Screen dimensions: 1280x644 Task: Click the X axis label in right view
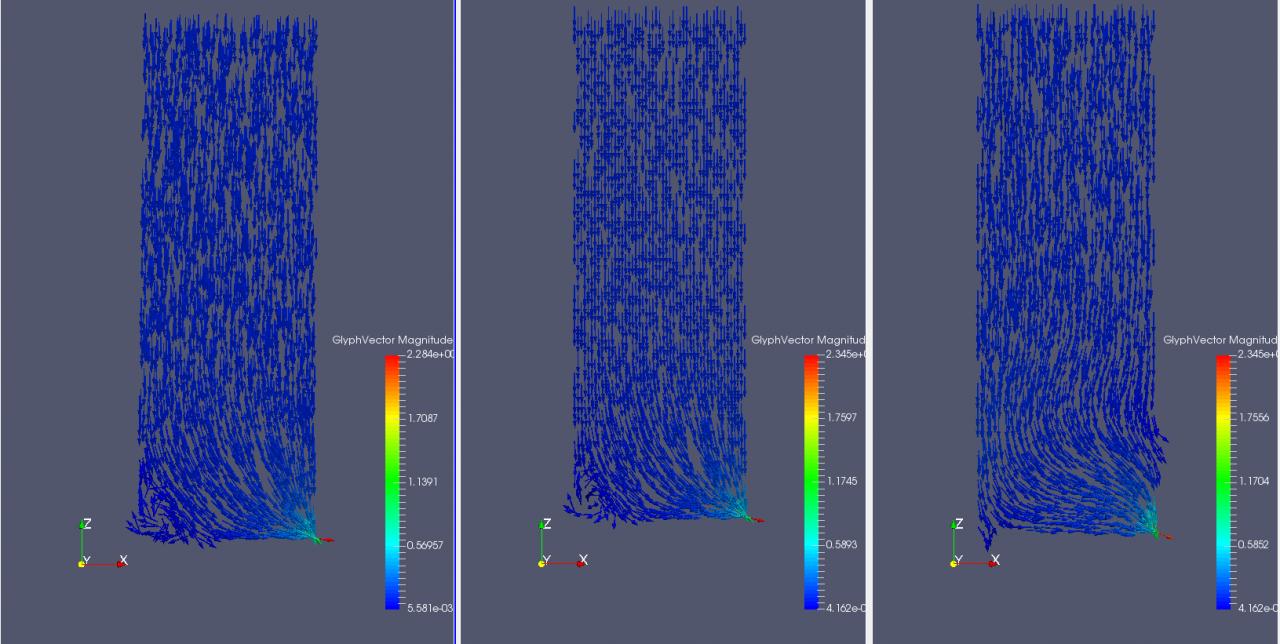click(997, 560)
